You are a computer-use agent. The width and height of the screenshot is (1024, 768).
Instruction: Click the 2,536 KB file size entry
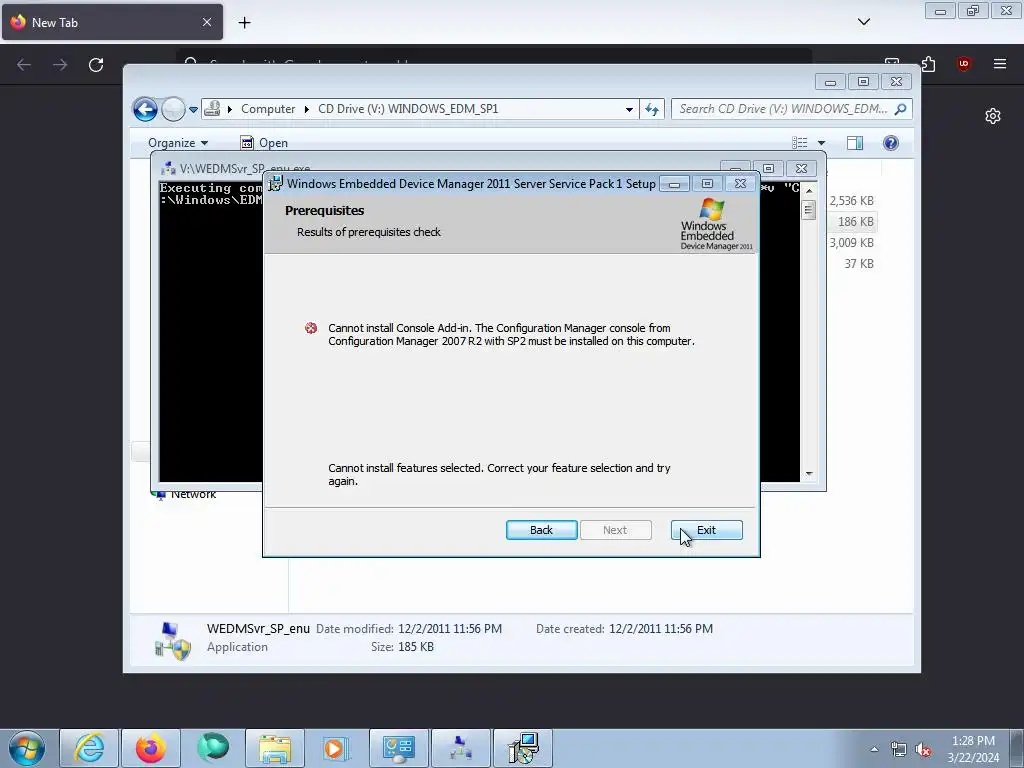[852, 200]
